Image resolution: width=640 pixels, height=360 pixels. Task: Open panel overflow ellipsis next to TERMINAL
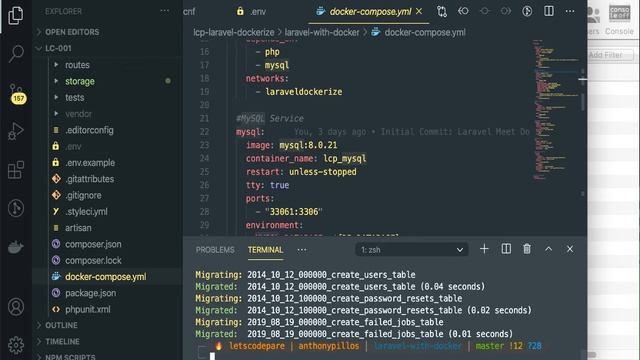302,250
